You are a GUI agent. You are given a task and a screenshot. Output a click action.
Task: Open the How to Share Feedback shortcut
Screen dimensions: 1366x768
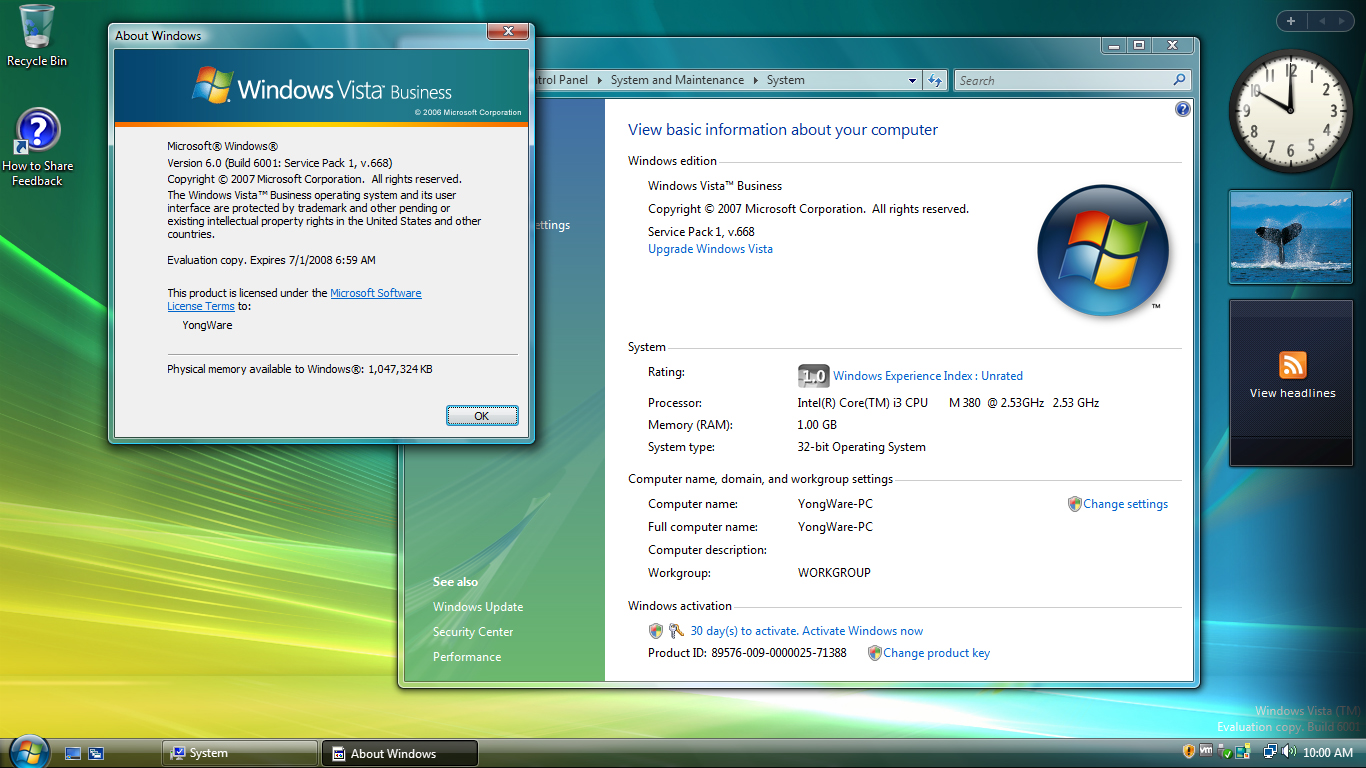(37, 148)
